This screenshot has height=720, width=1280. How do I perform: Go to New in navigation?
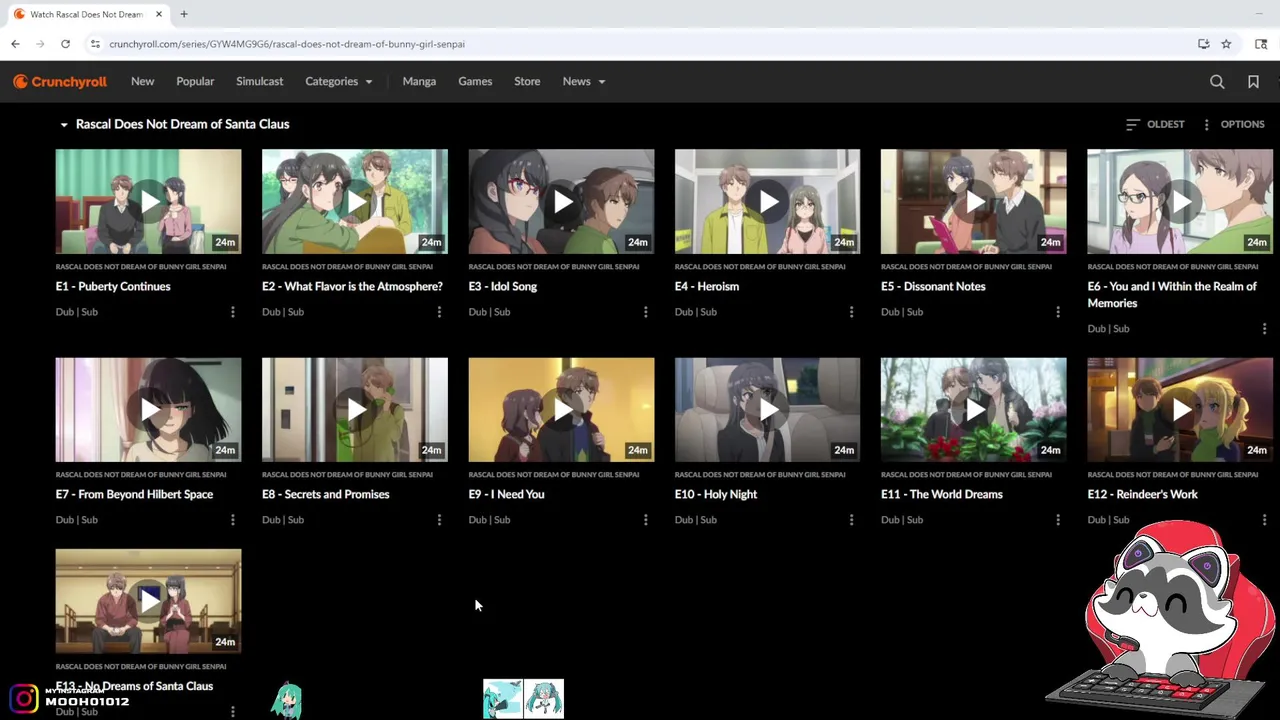pyautogui.click(x=142, y=82)
